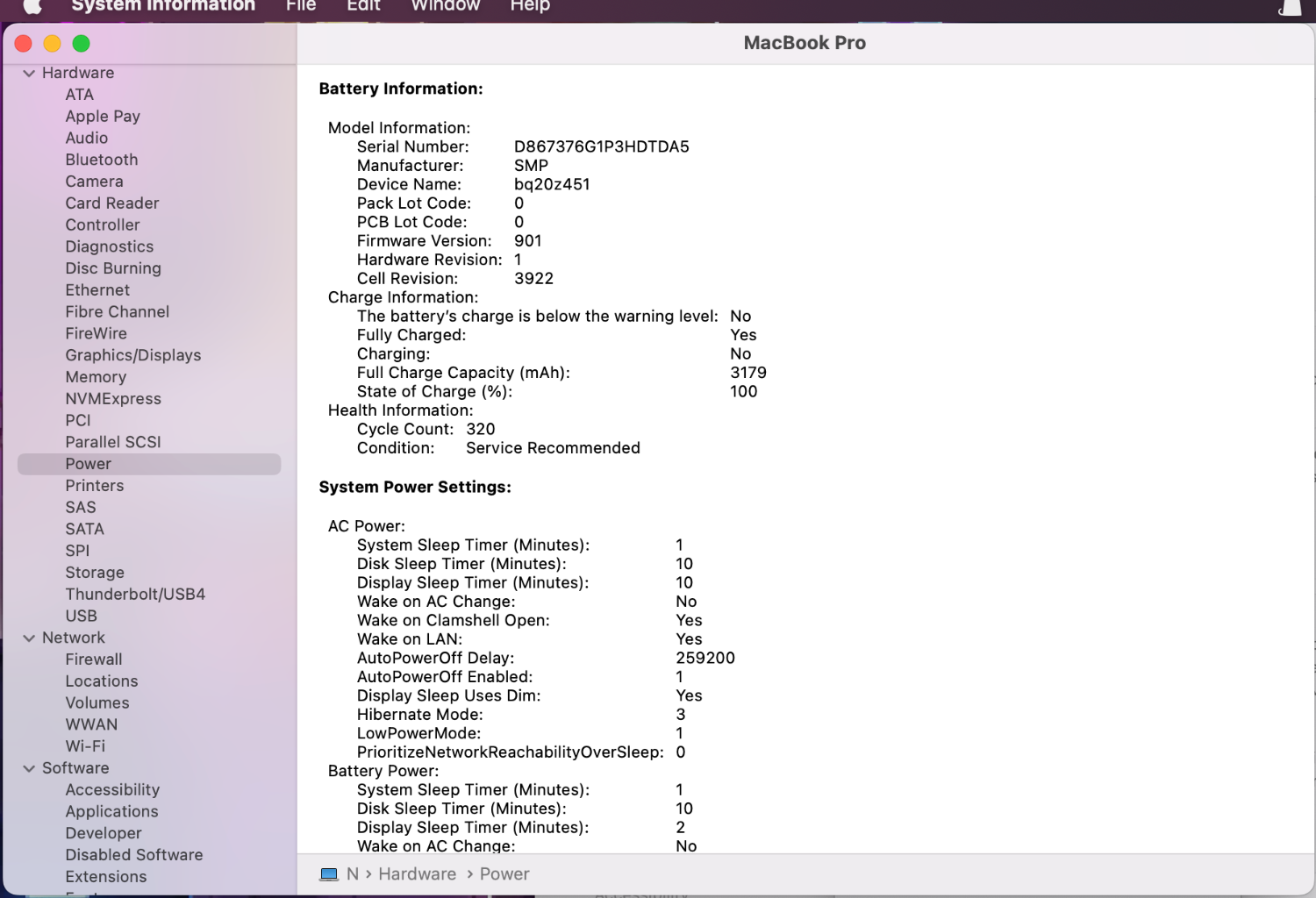
Task: Select Thunderbolt/USB4 in the sidebar
Action: (135, 595)
